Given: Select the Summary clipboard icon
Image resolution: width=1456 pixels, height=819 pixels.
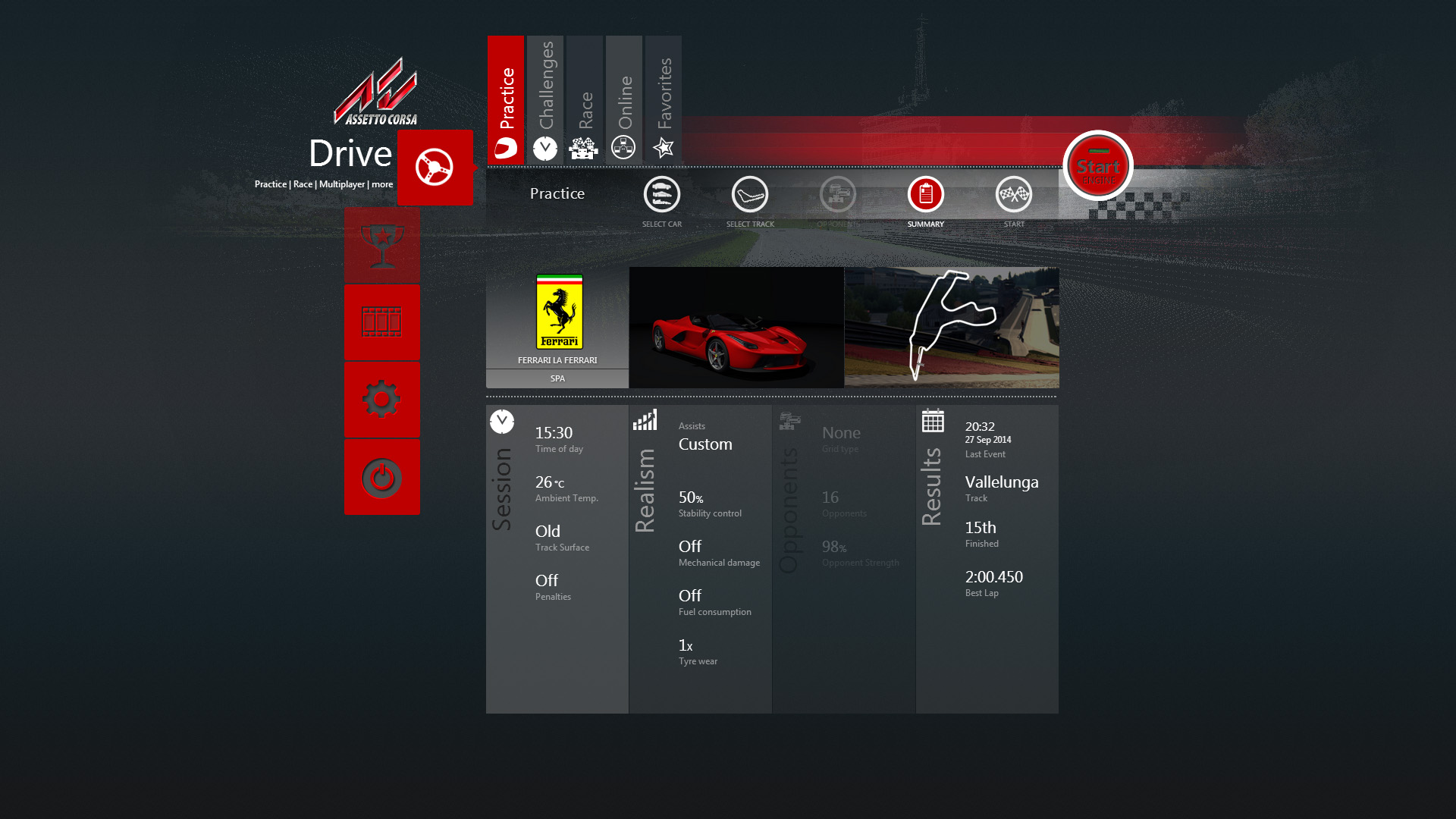Looking at the screenshot, I should [925, 195].
